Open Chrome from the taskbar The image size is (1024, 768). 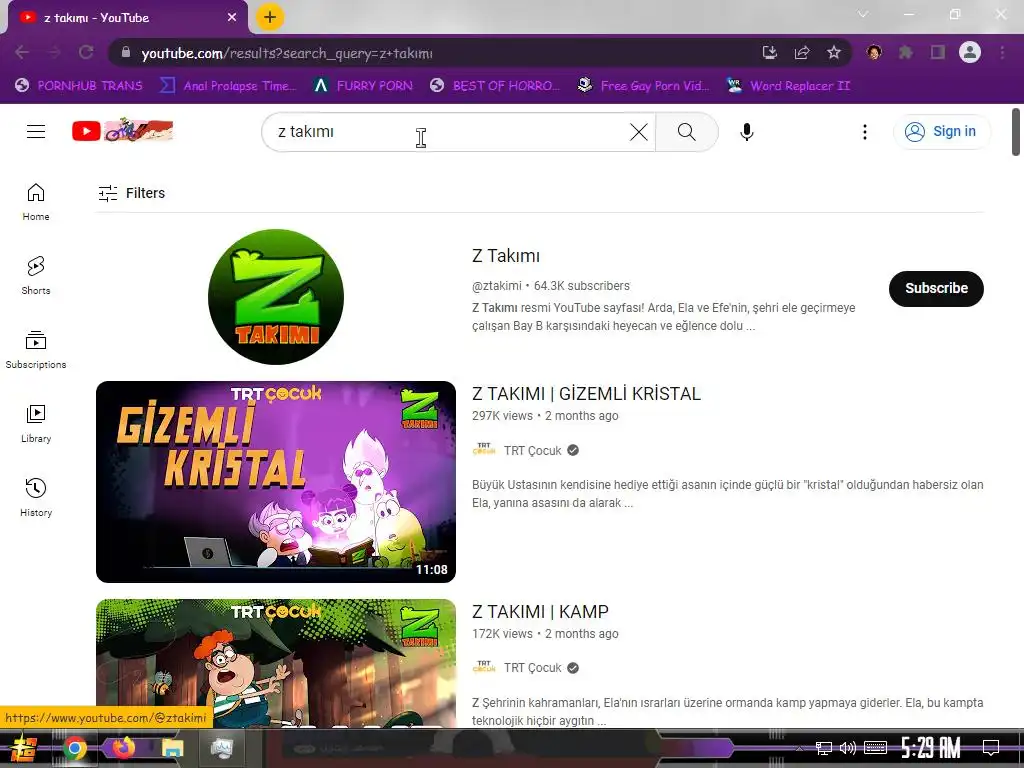point(74,748)
